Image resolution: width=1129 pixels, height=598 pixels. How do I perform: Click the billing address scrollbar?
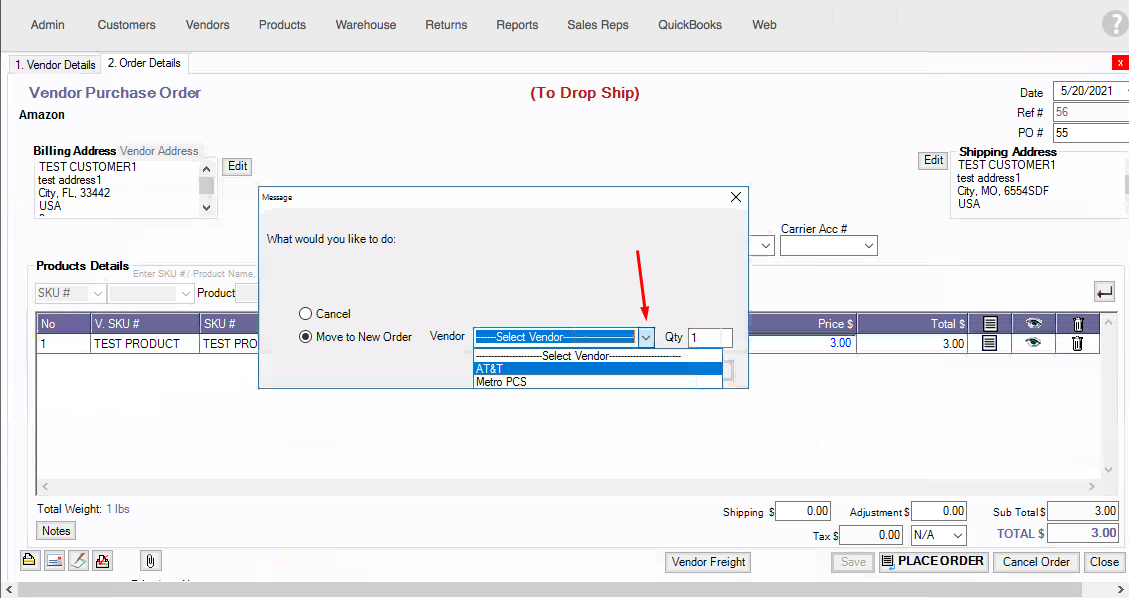[x=207, y=187]
